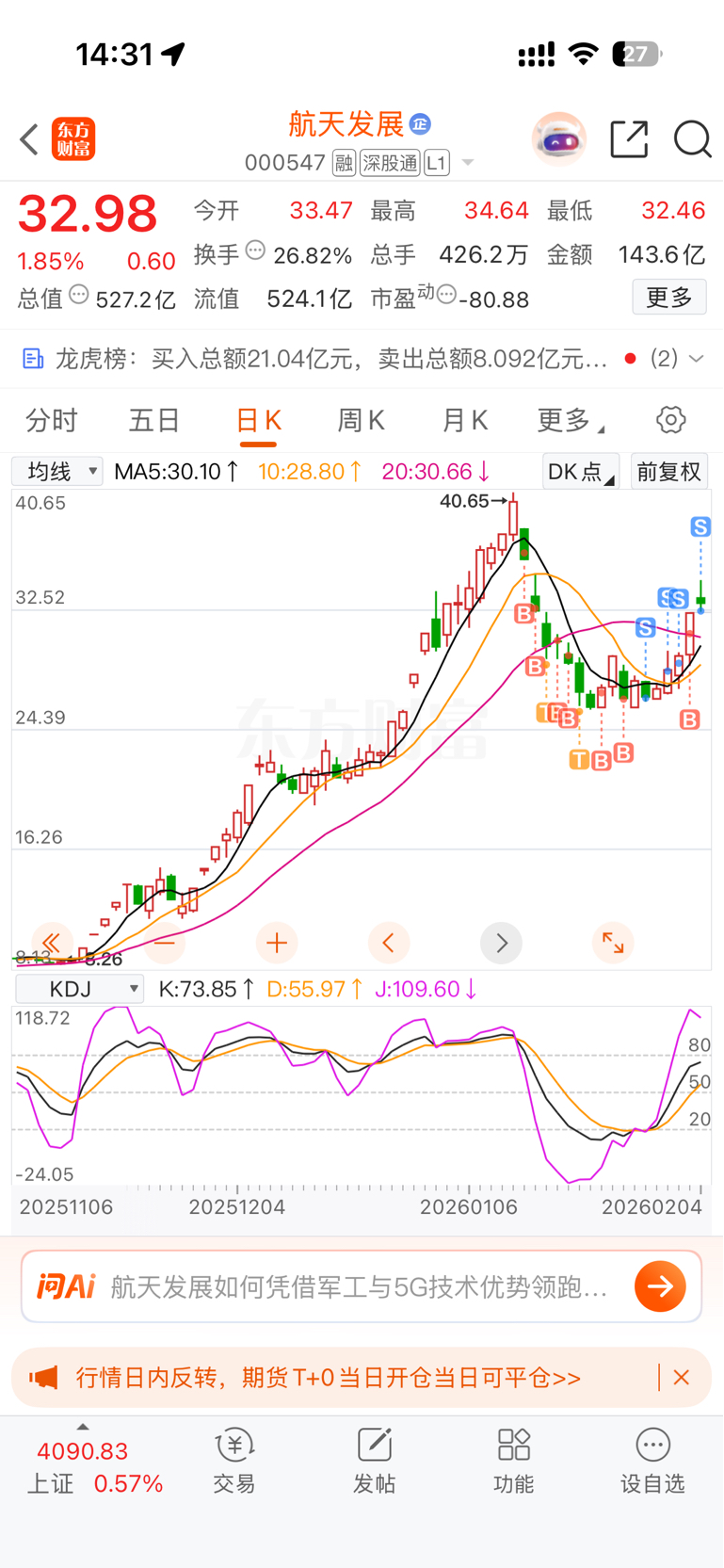Viewport: 724px width, 1568px height.
Task: Tap the MA10 28.80 value label
Action: tap(310, 471)
